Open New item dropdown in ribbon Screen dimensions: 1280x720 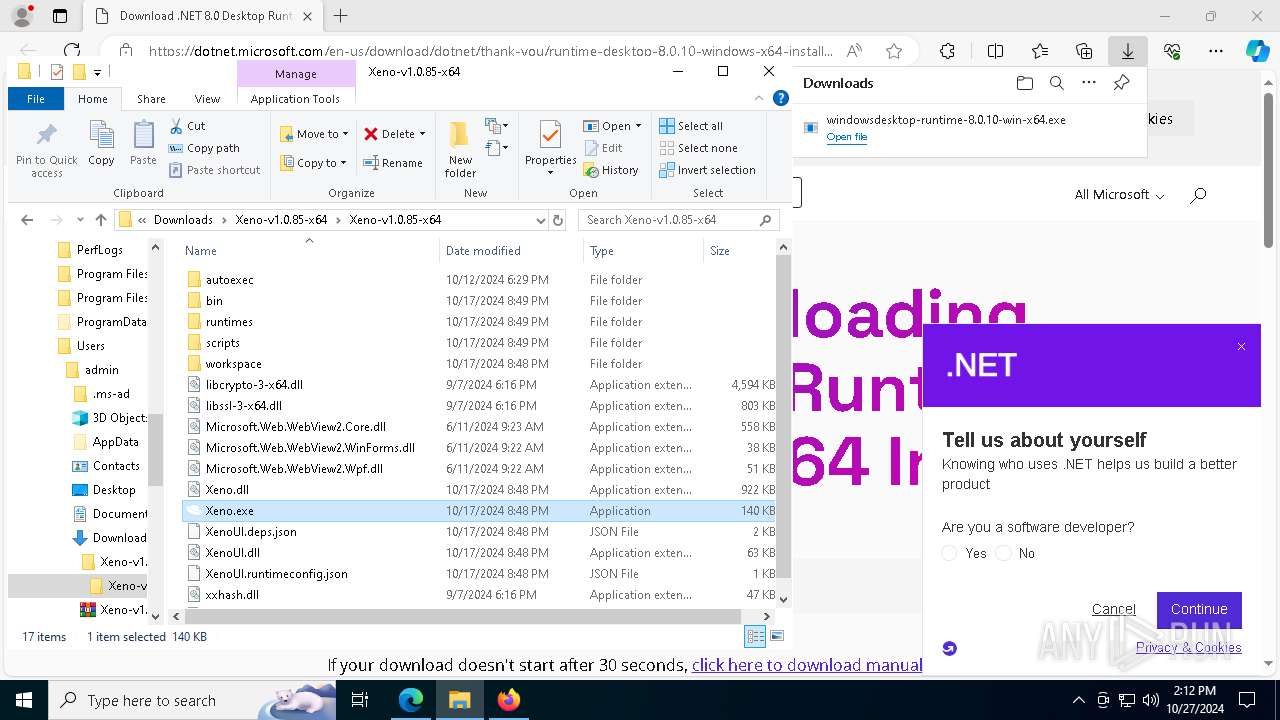pyautogui.click(x=497, y=126)
